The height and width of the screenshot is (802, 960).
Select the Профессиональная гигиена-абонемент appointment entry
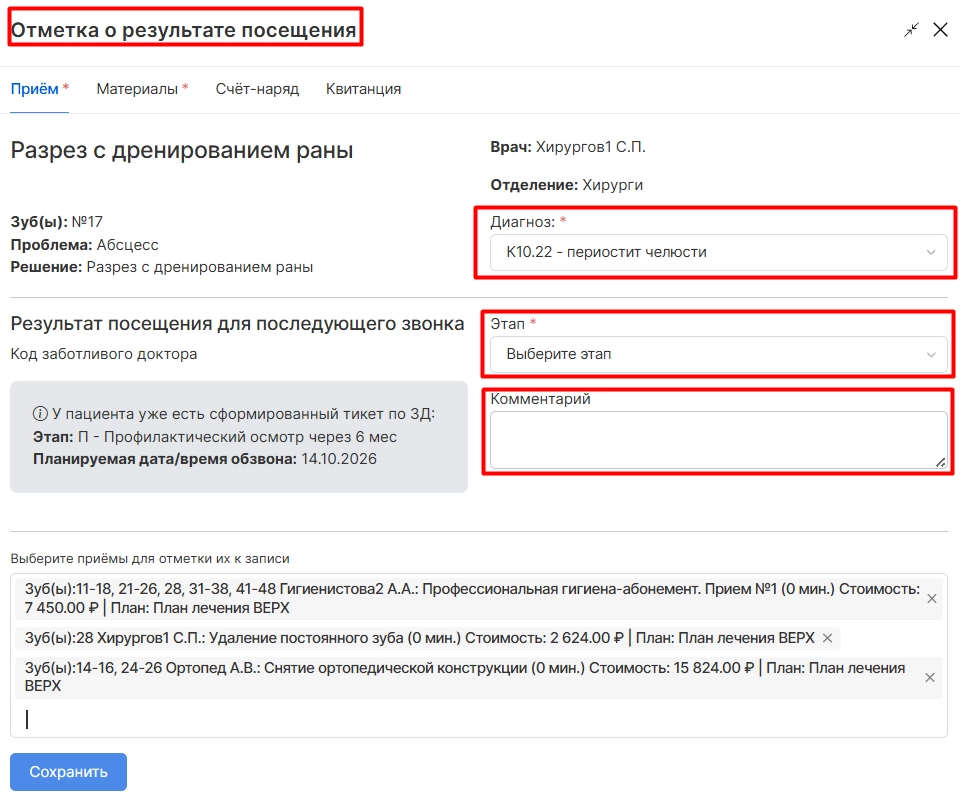(x=471, y=599)
